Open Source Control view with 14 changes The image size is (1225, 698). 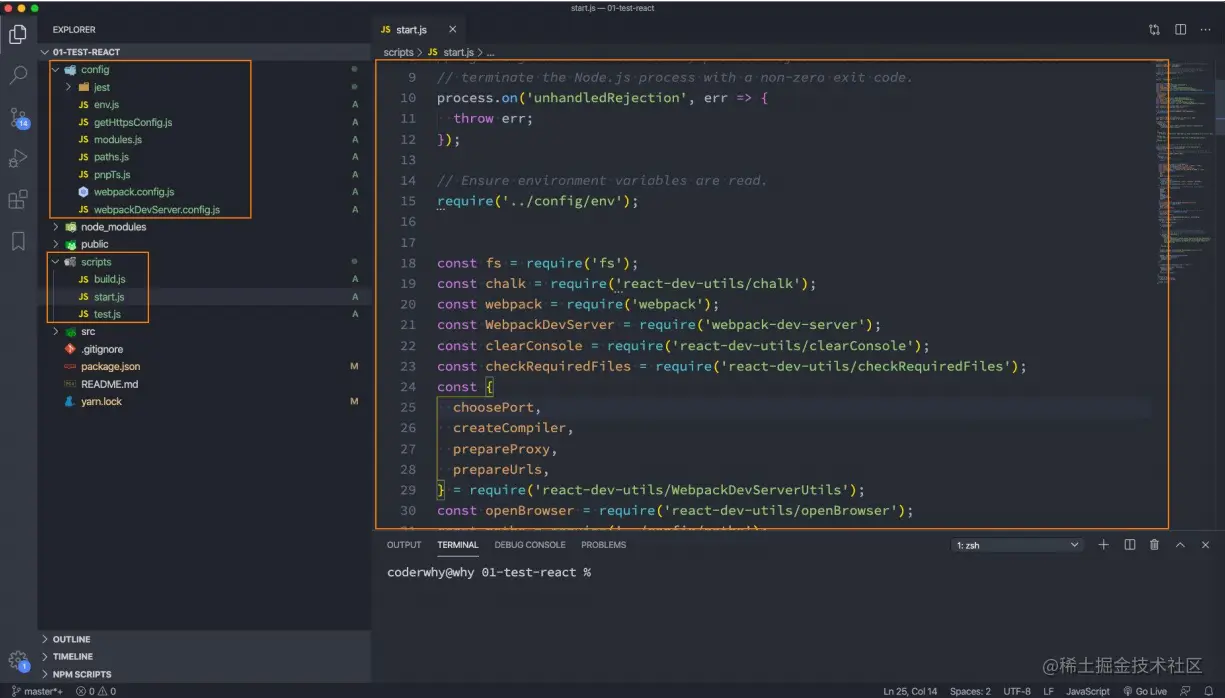[18, 117]
